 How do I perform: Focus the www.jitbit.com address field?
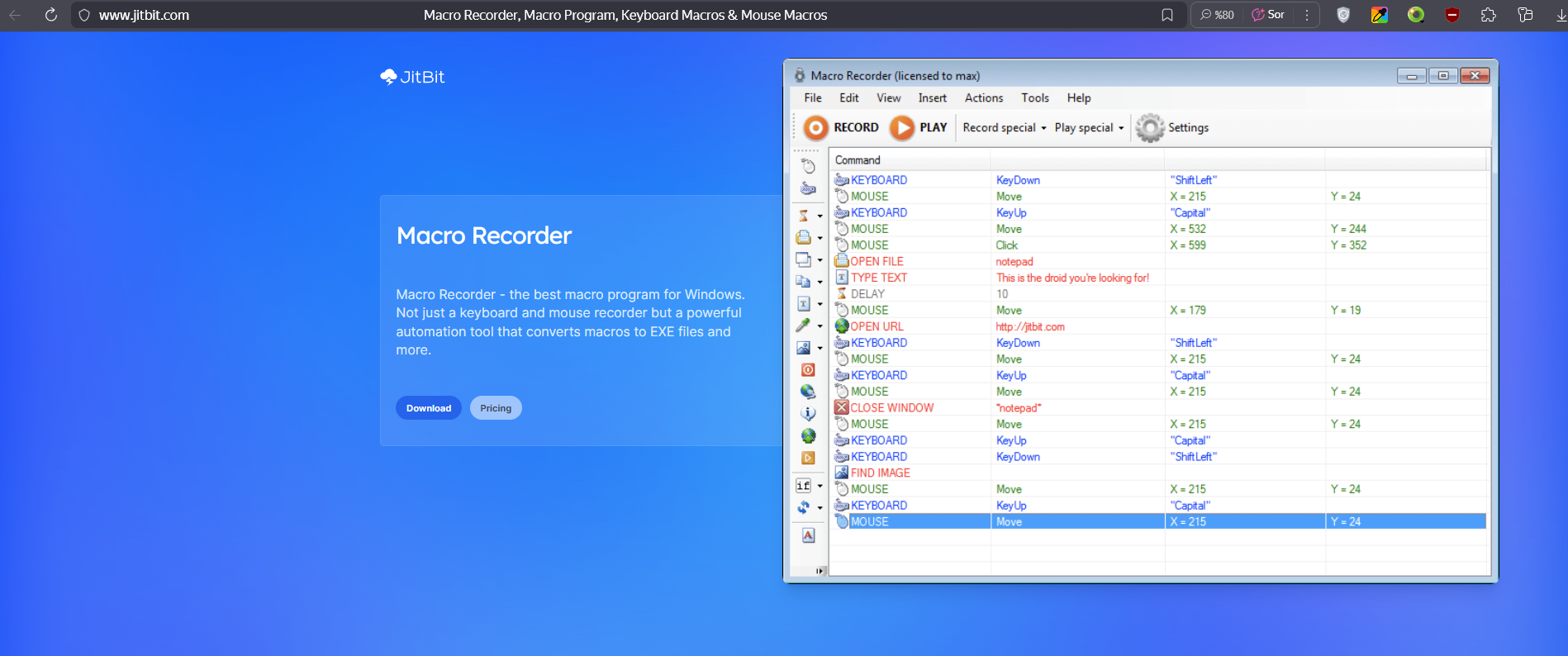click(144, 15)
